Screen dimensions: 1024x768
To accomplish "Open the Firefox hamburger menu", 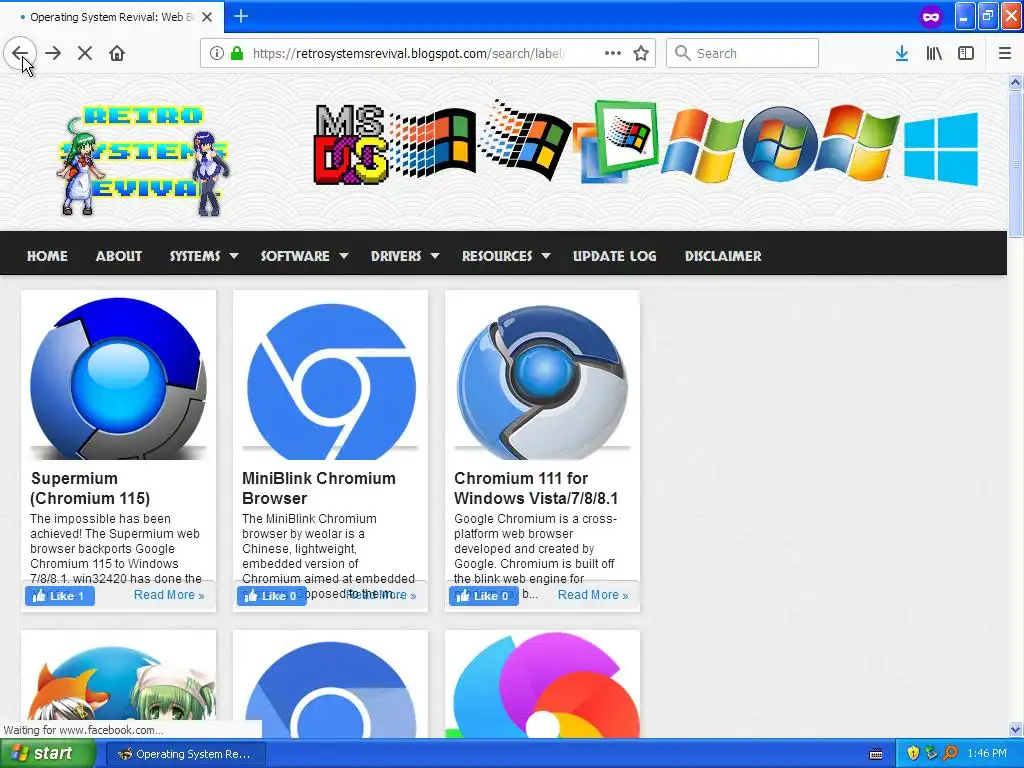I will click(1005, 53).
